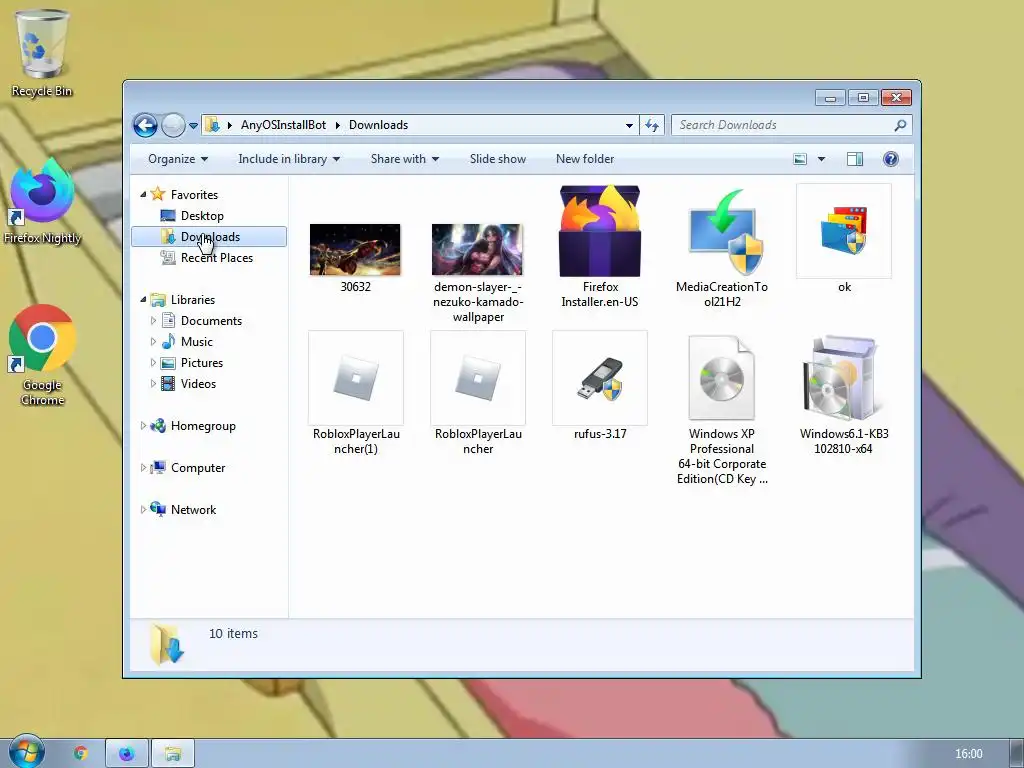Click the Forward navigation arrow button
The image size is (1024, 768).
(x=173, y=125)
